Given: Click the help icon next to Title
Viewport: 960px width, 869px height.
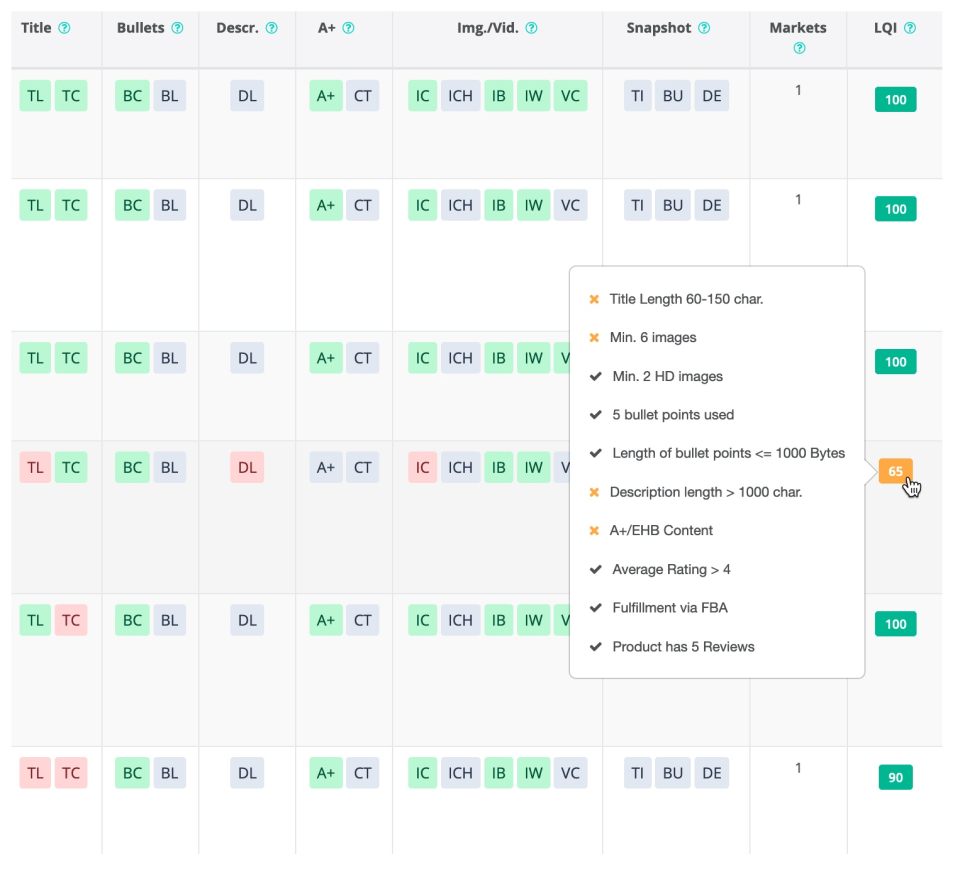Looking at the screenshot, I should 65,28.
